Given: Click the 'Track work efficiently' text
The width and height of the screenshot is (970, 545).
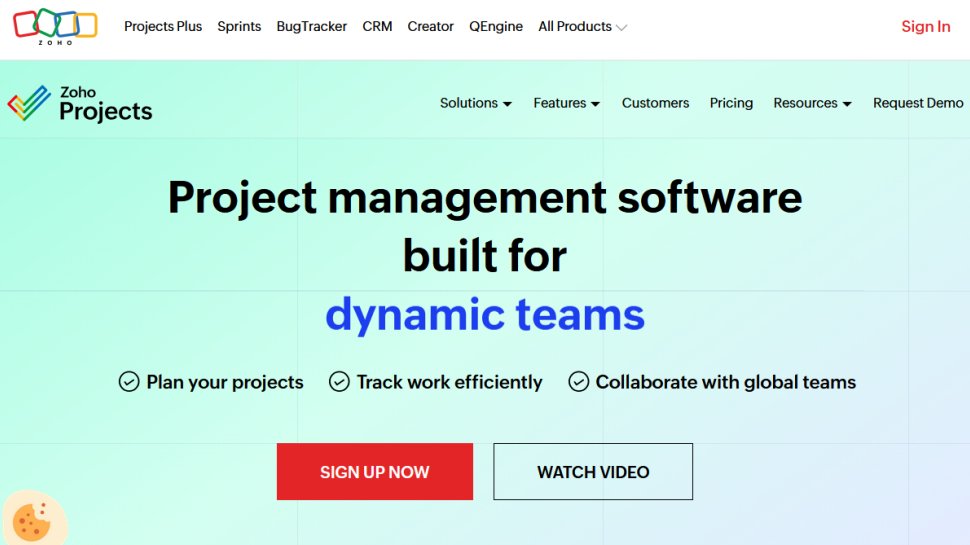Looking at the screenshot, I should pos(449,382).
